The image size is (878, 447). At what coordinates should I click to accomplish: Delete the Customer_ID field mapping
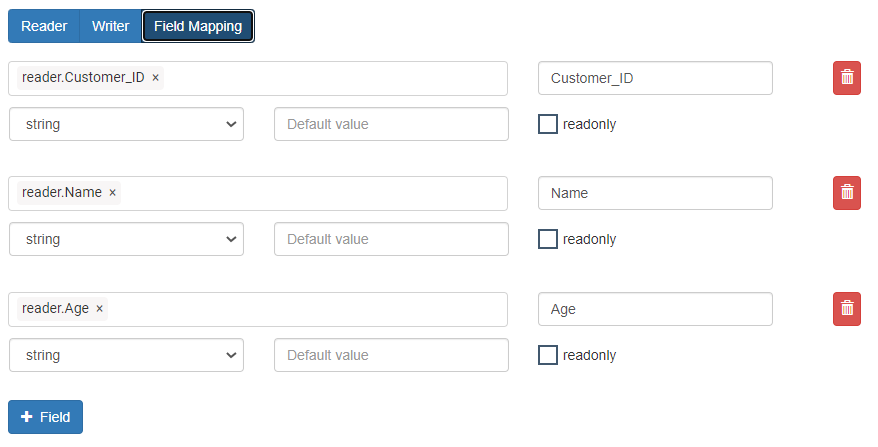(x=846, y=78)
